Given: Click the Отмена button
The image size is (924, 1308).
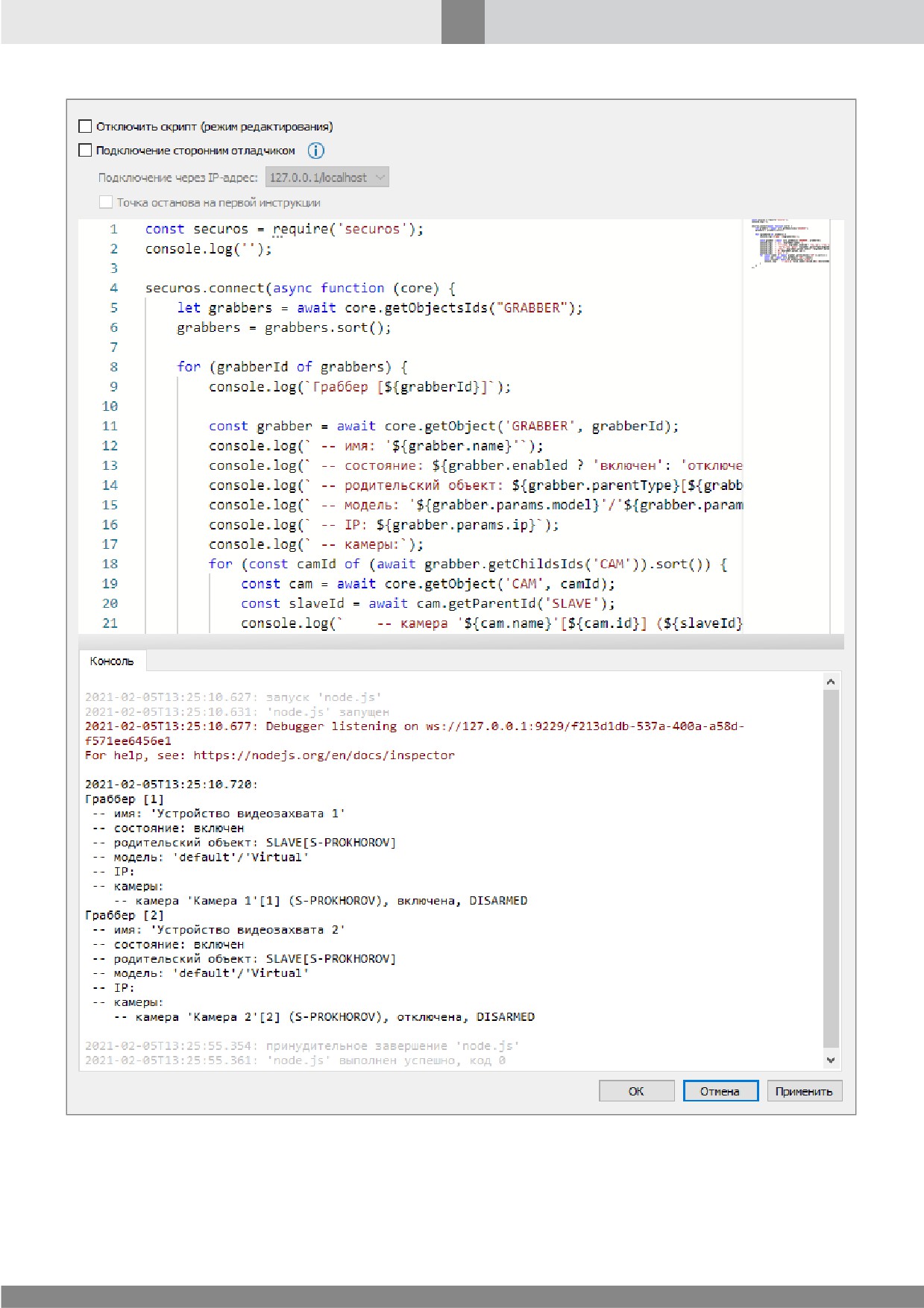Looking at the screenshot, I should pos(720,1091).
